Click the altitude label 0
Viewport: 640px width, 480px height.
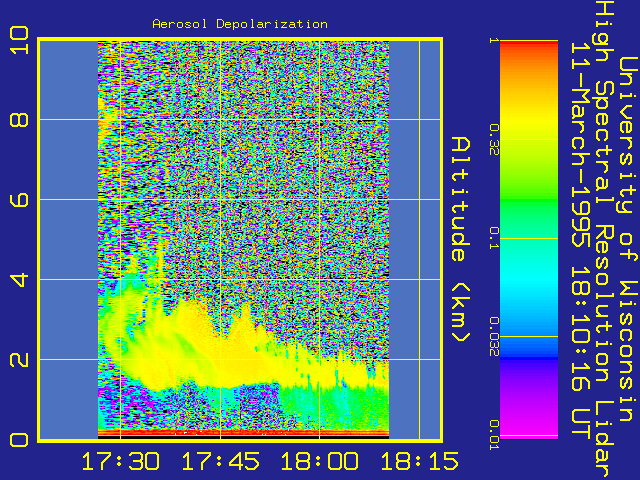(19, 440)
